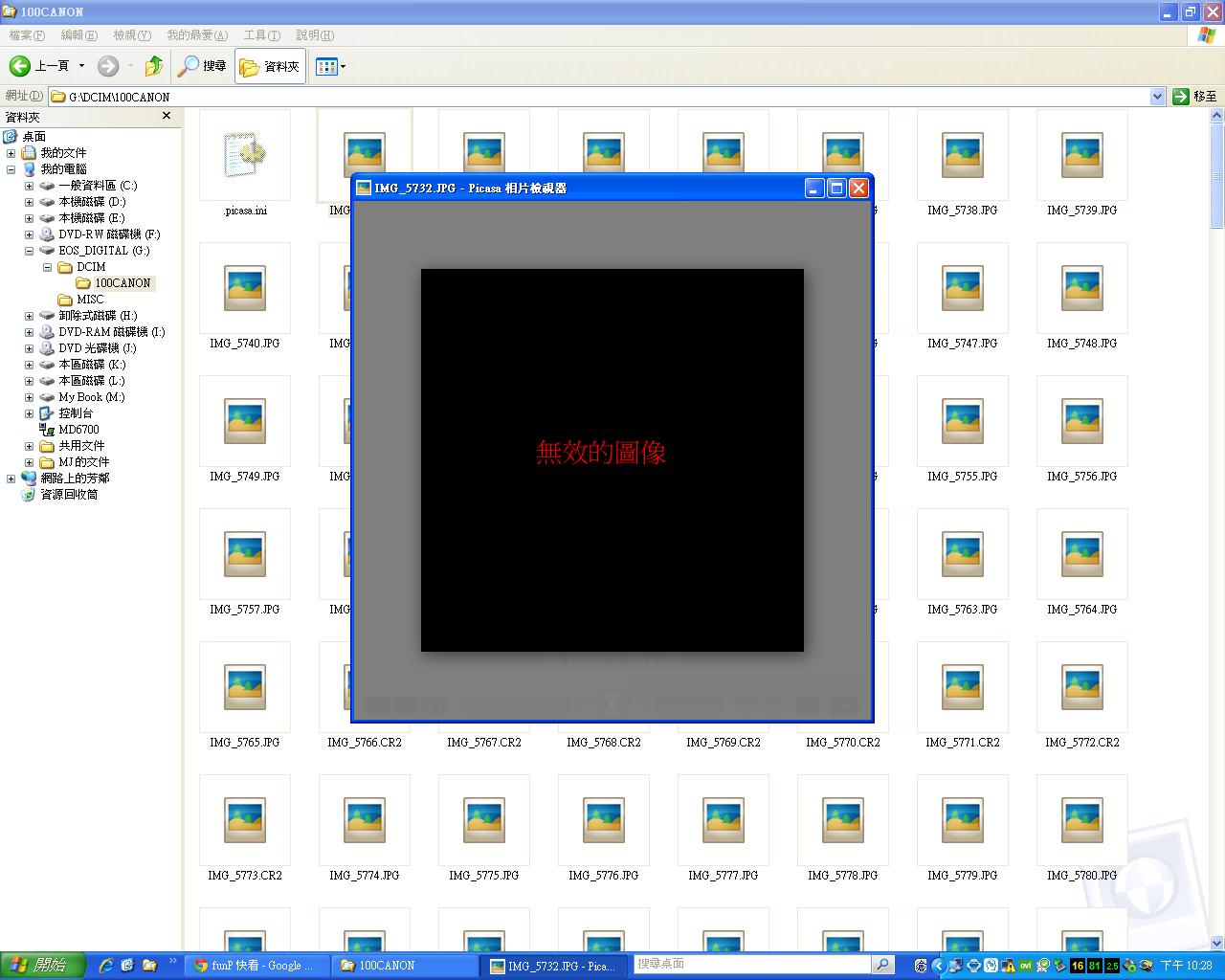Click the Start (開始) button
Viewport: 1225px width, 980px height.
[x=42, y=966]
